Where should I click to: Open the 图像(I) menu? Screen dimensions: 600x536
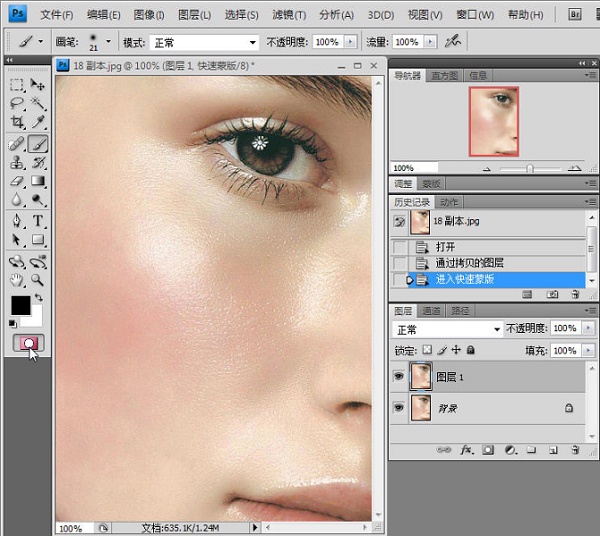tap(149, 15)
